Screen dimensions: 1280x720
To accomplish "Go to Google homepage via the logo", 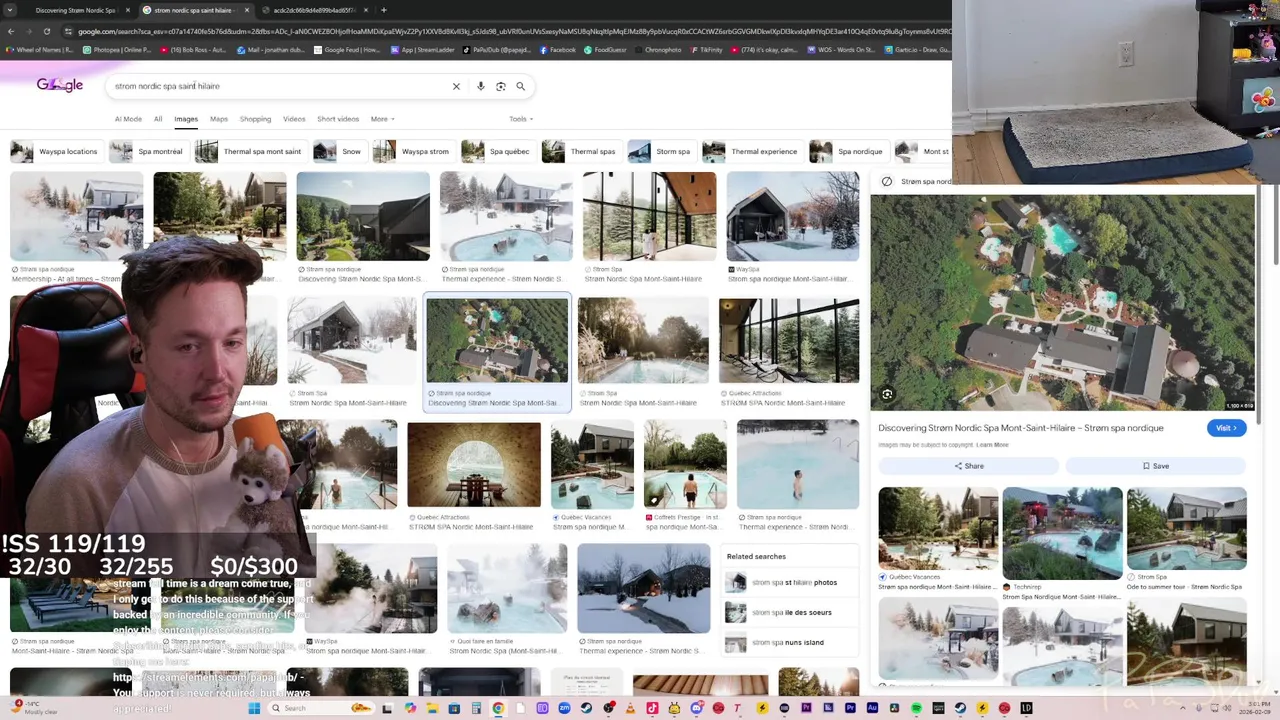I will click(x=60, y=85).
